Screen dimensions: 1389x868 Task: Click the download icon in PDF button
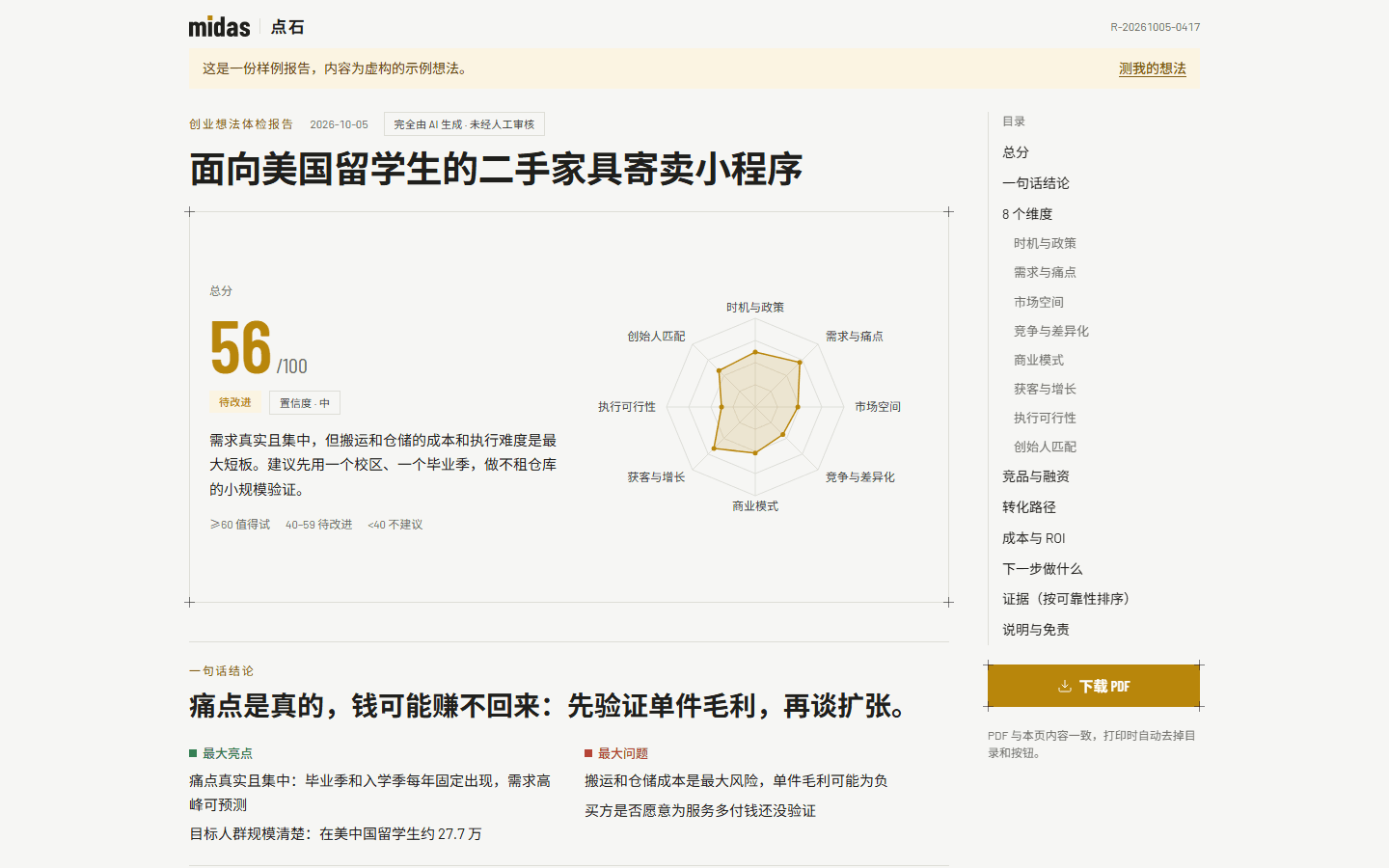[x=1065, y=686]
